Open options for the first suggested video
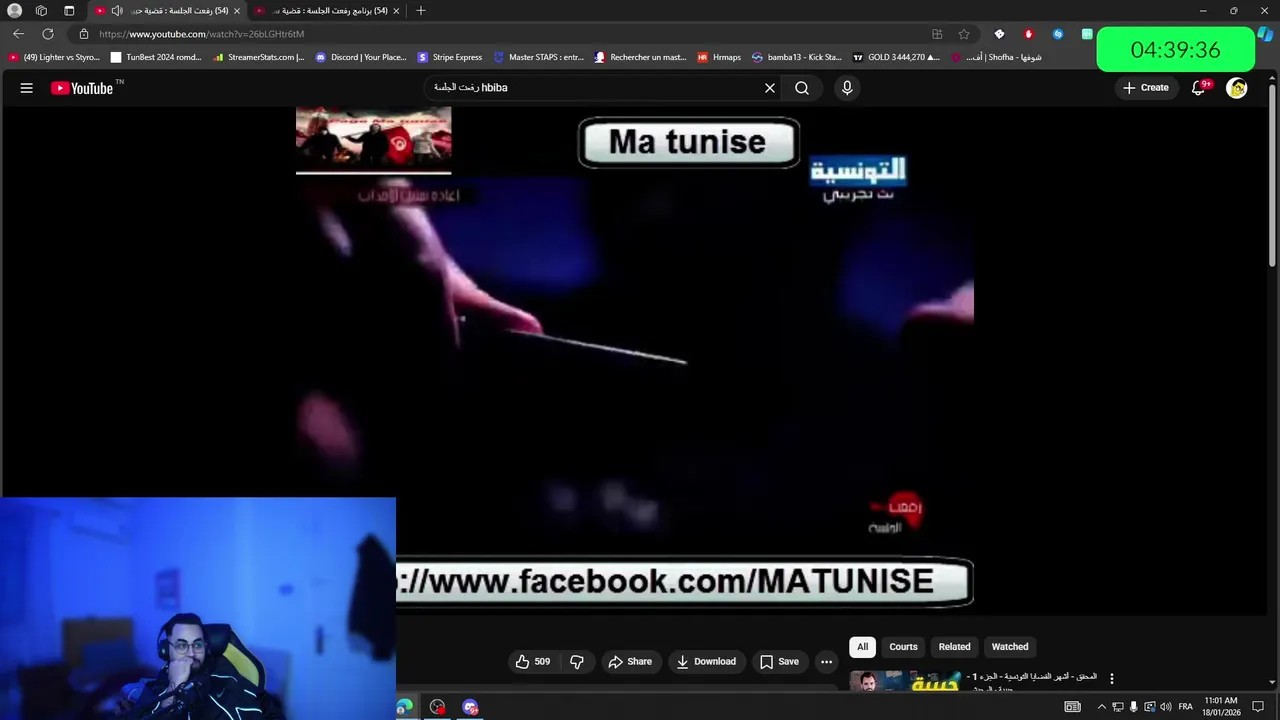 point(1111,679)
